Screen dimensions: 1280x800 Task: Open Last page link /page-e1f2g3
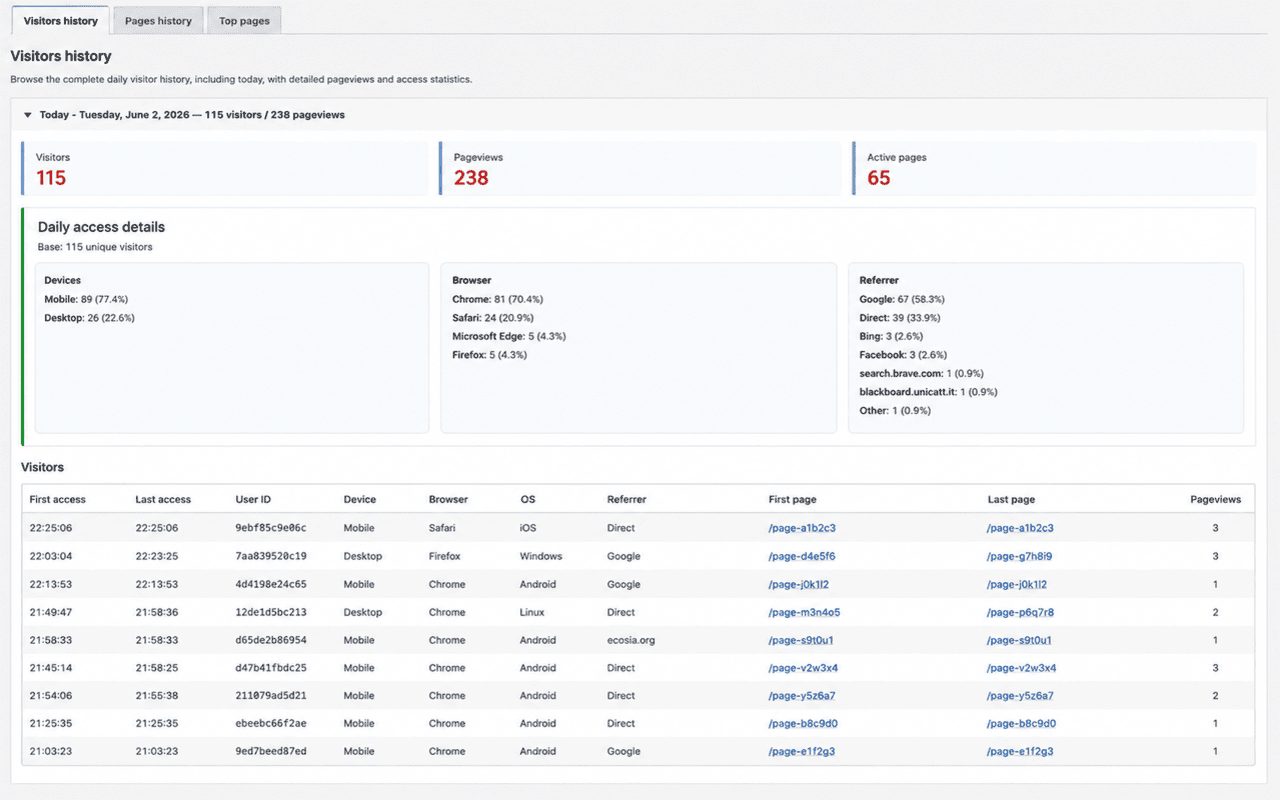pyautogui.click(x=1019, y=751)
